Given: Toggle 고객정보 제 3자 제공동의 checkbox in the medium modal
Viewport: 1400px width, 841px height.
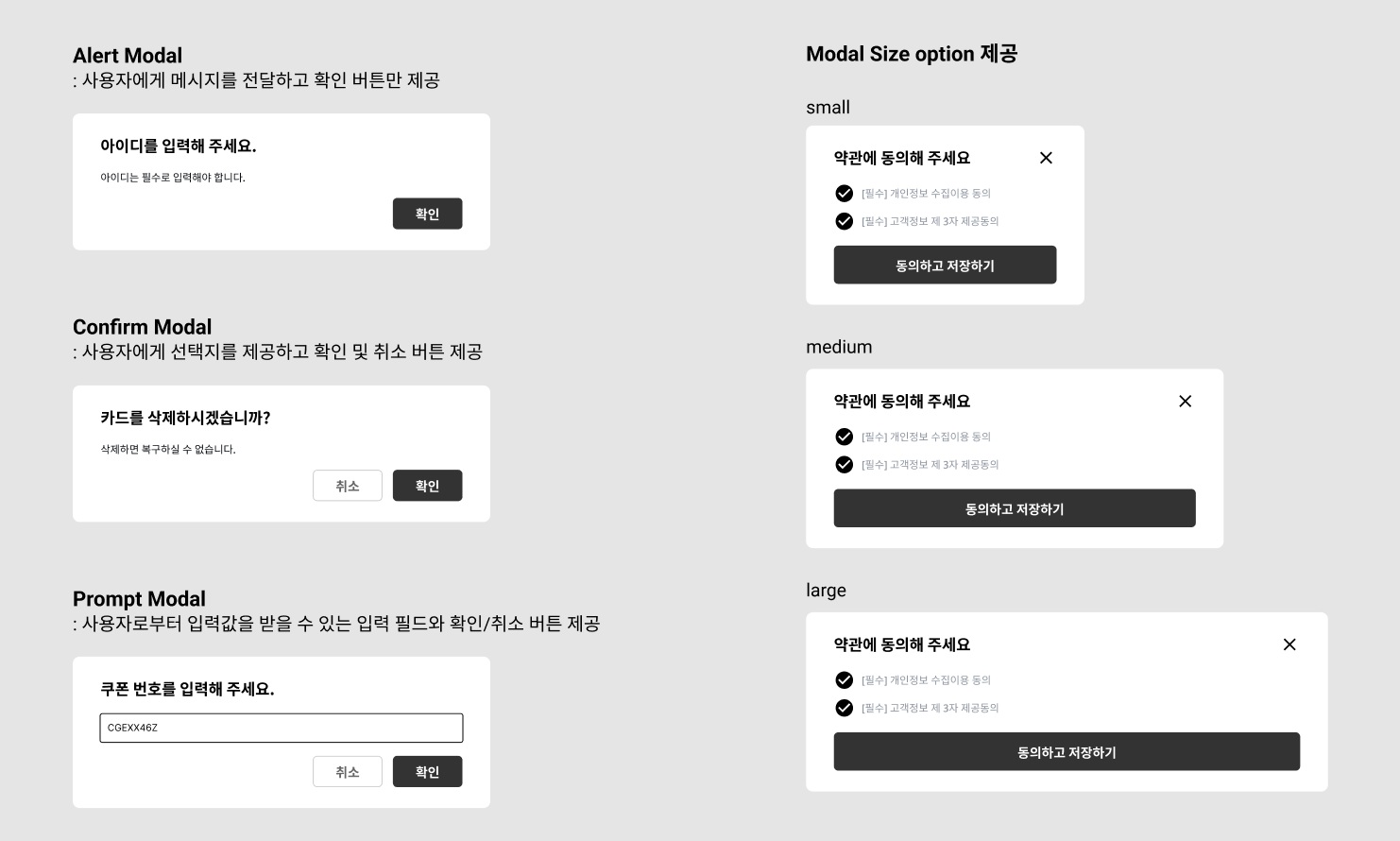Looking at the screenshot, I should [845, 465].
